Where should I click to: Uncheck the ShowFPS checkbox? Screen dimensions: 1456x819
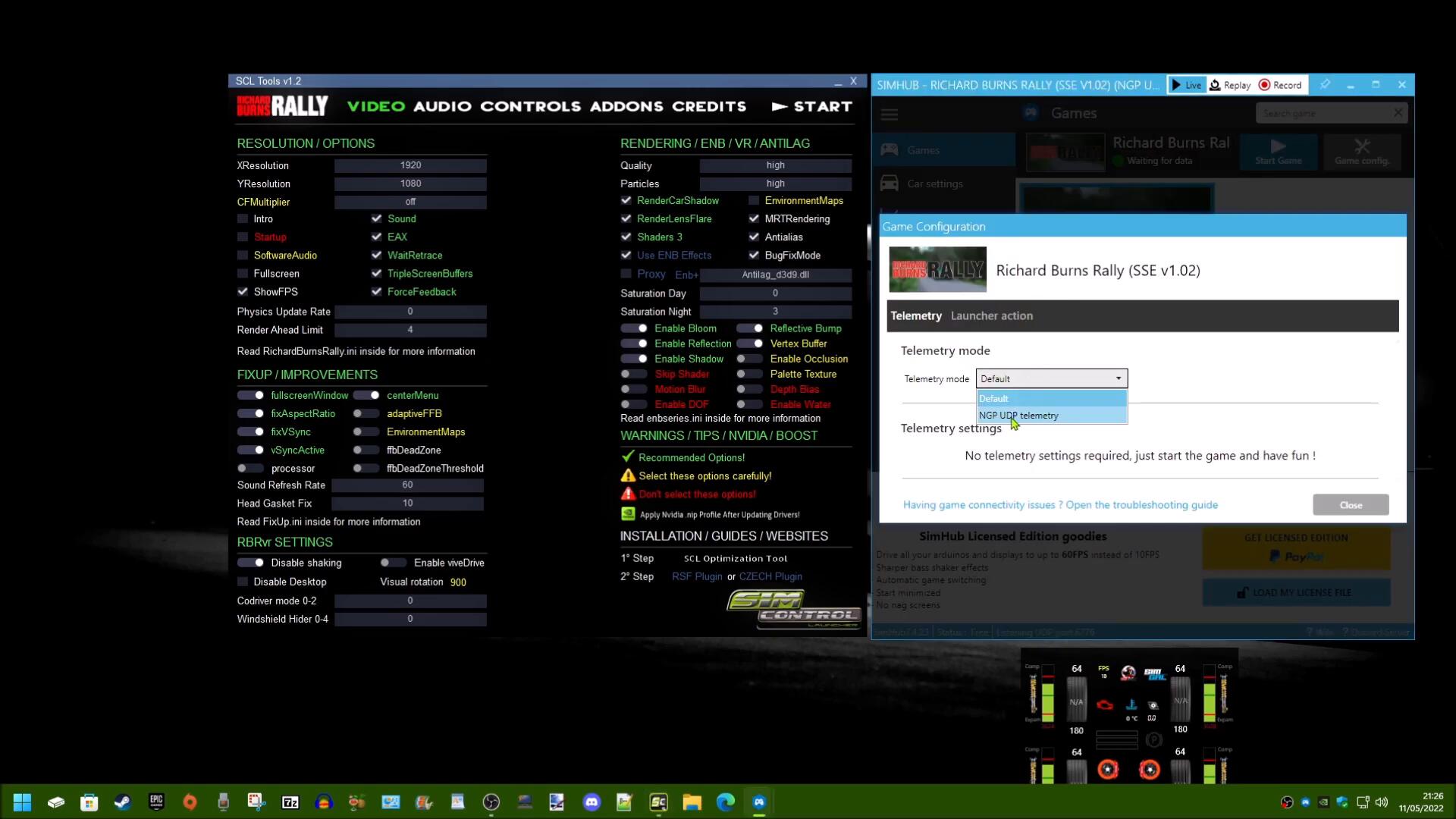coord(243,292)
